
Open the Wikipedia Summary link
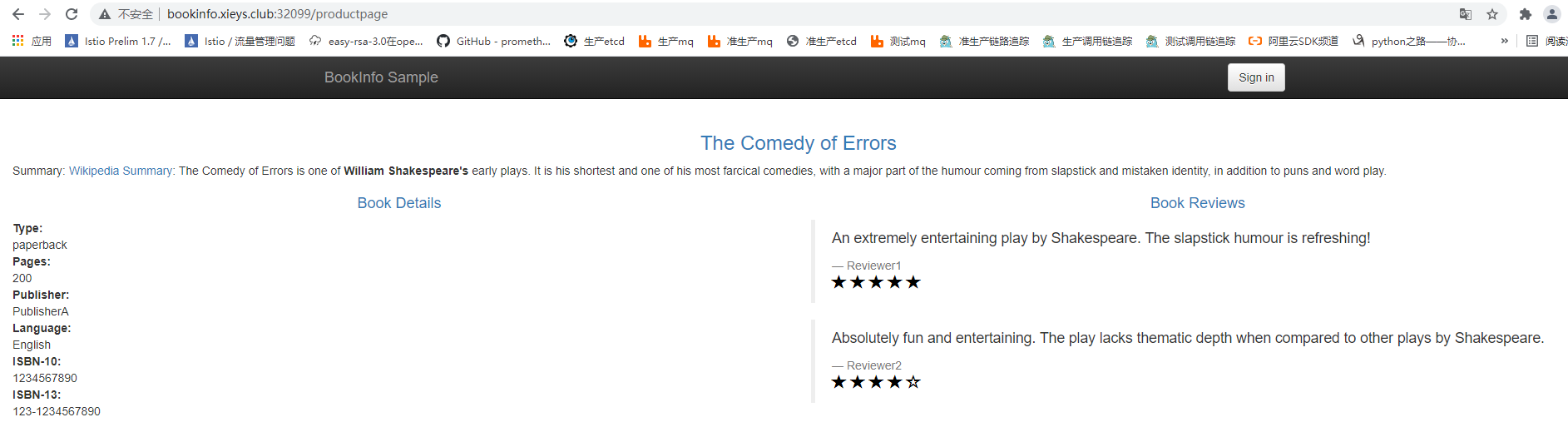point(121,171)
